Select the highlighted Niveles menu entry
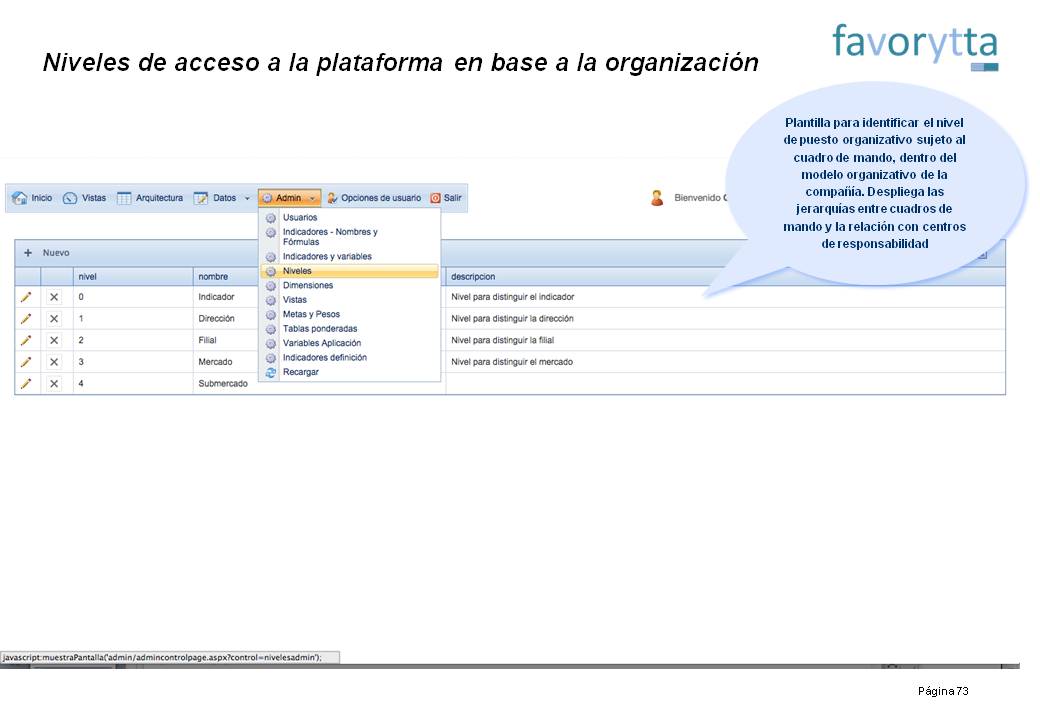 [x=350, y=271]
